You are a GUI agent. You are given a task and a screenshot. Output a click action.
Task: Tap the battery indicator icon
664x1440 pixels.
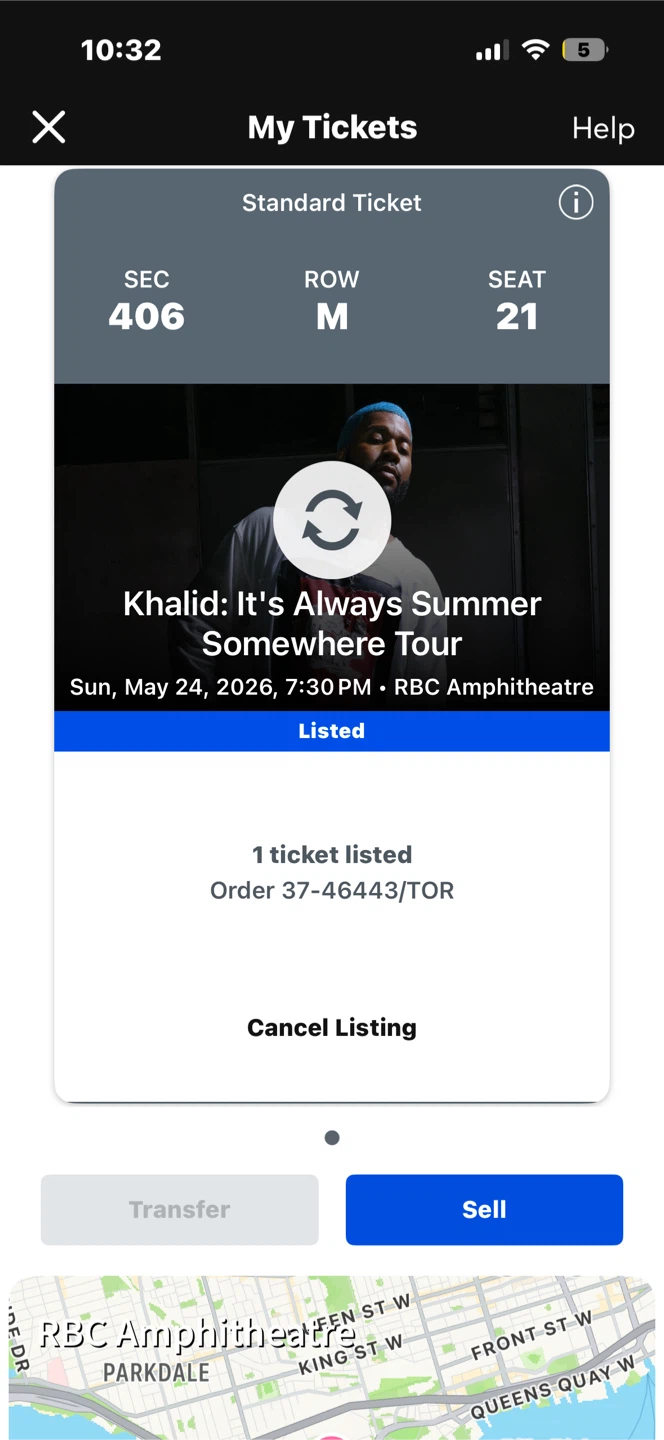584,50
